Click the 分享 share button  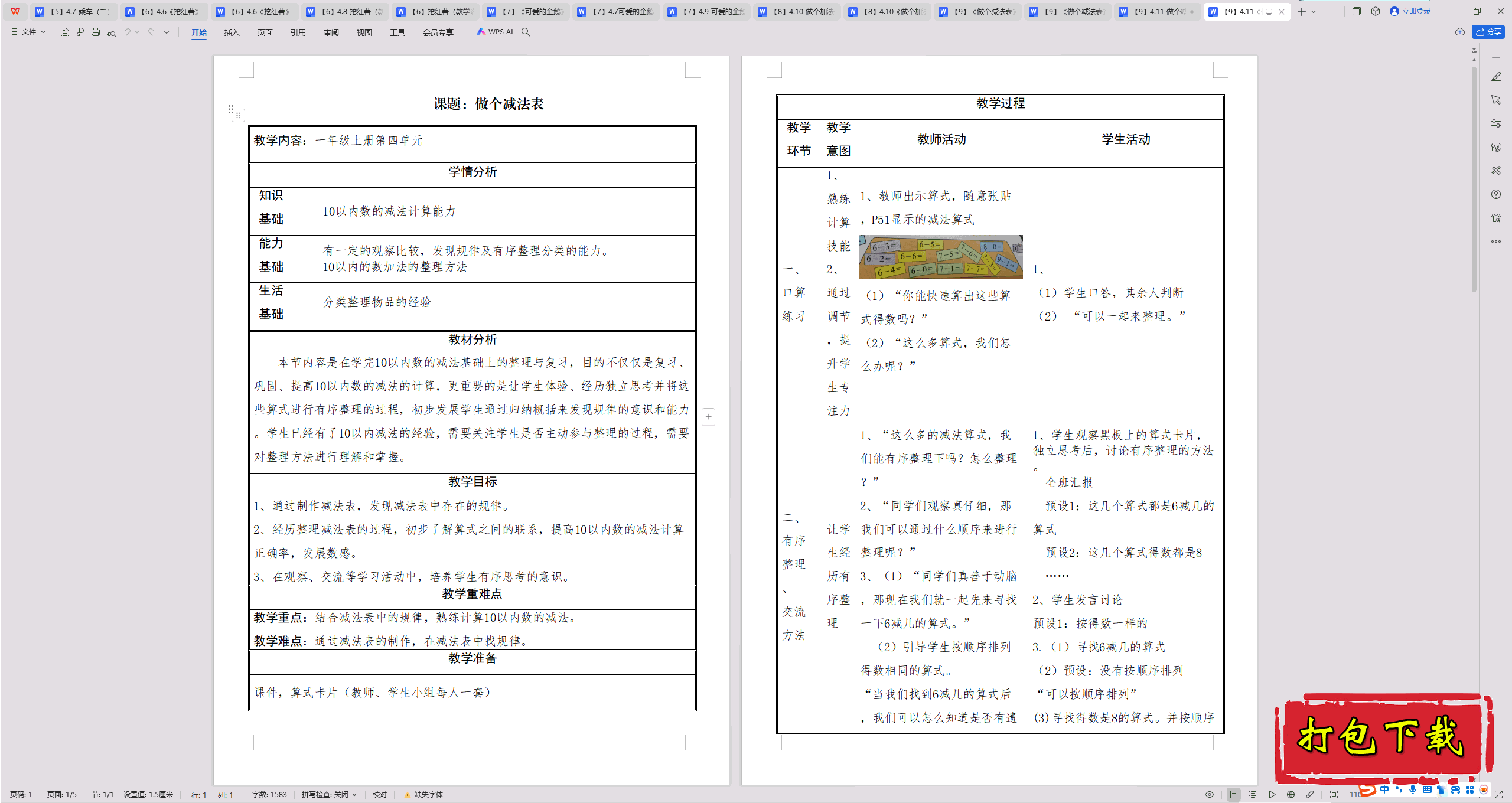(1488, 32)
